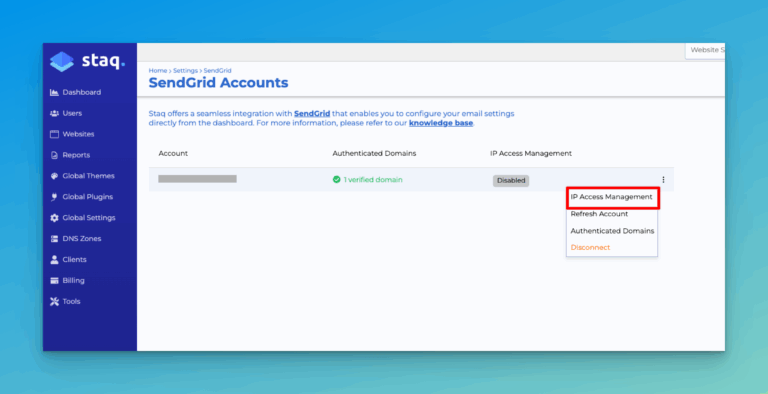This screenshot has width=768, height=394.
Task: Click the Tools wrench icon
Action: (x=54, y=301)
